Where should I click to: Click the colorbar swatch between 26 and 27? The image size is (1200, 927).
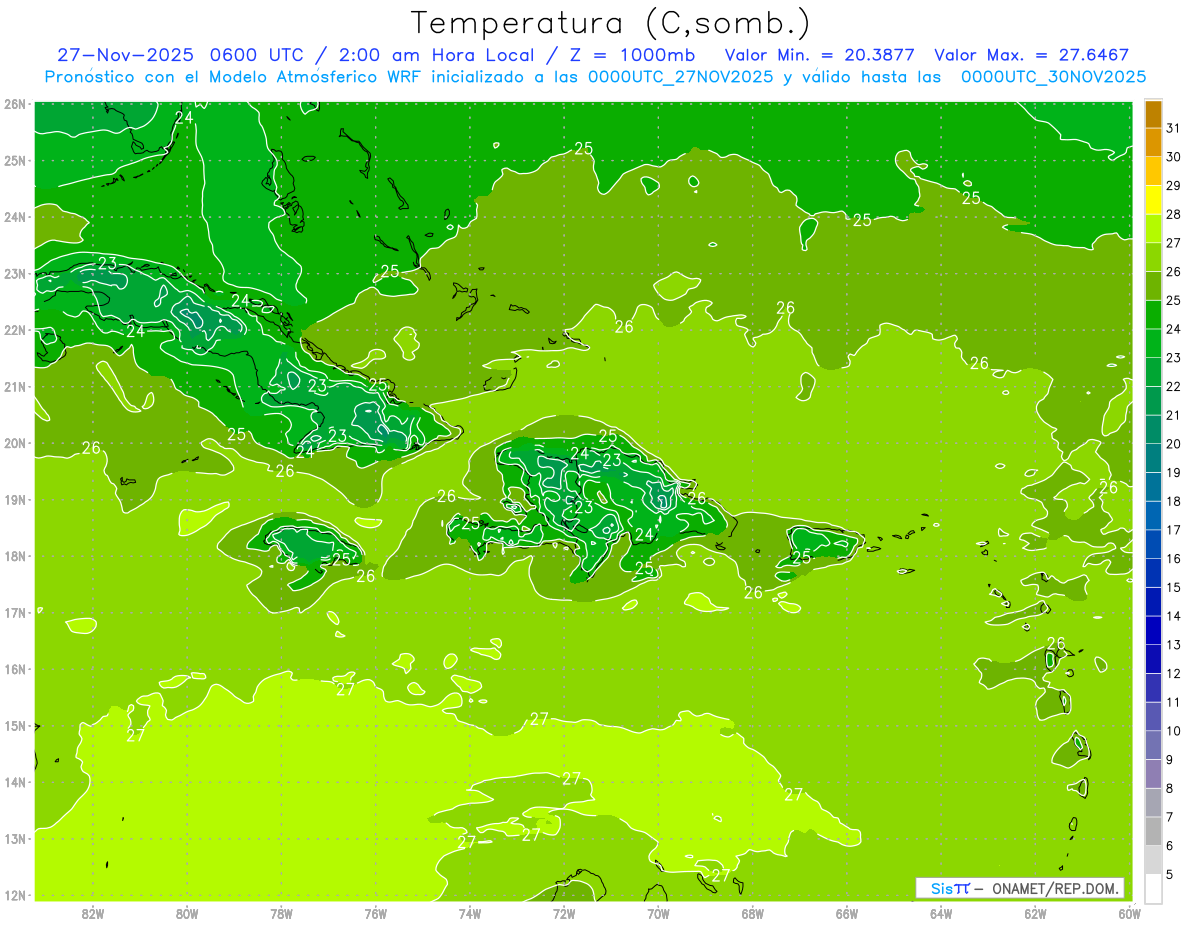[x=1153, y=257]
